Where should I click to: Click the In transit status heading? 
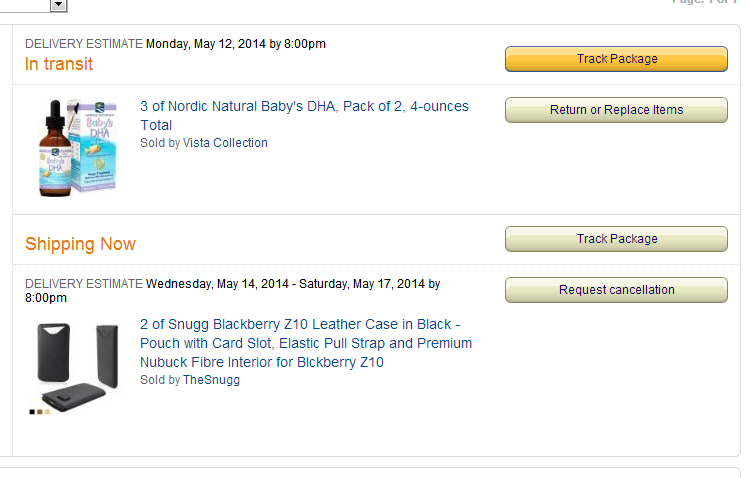(x=59, y=64)
